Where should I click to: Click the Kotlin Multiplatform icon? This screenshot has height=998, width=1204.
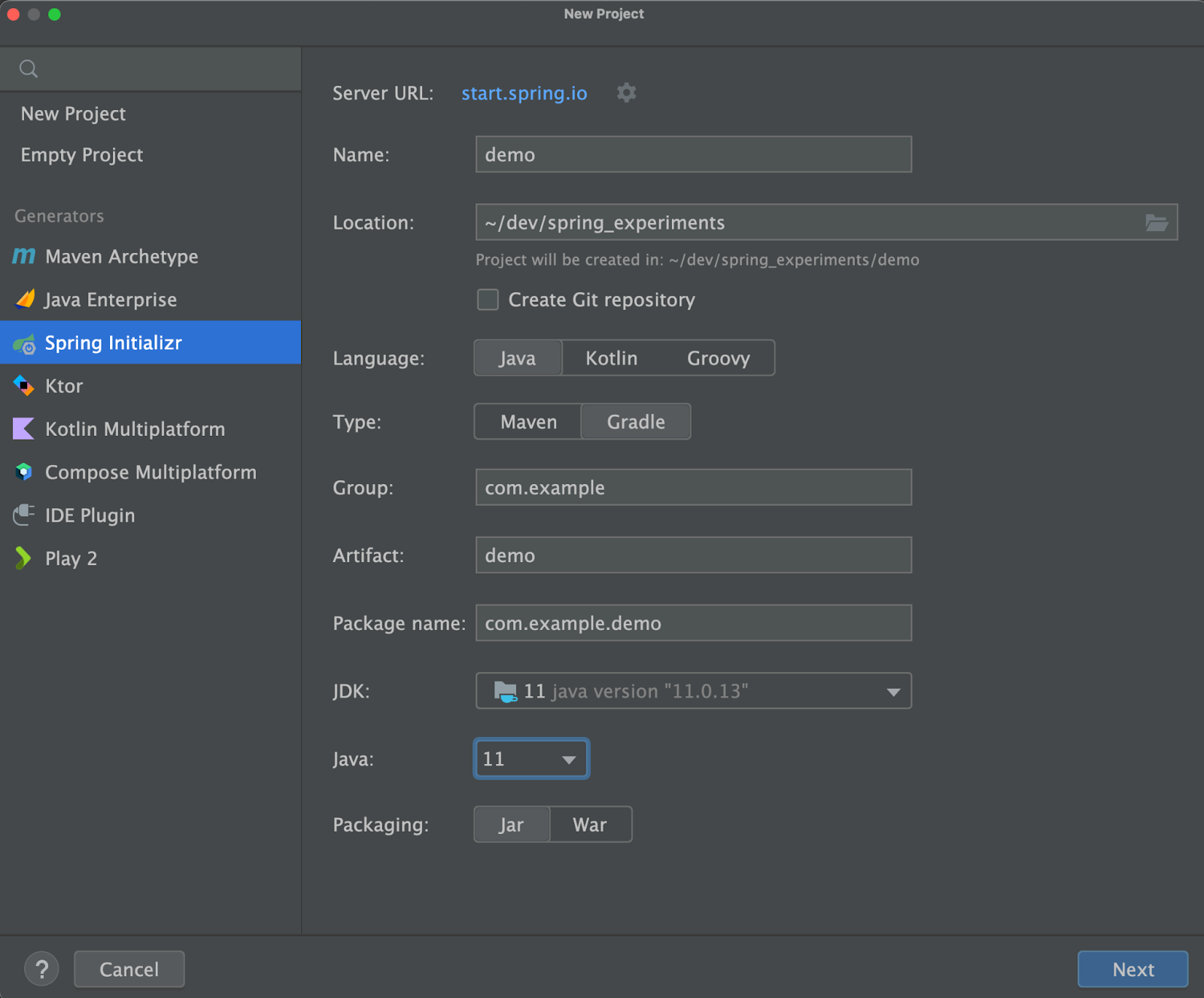point(24,428)
